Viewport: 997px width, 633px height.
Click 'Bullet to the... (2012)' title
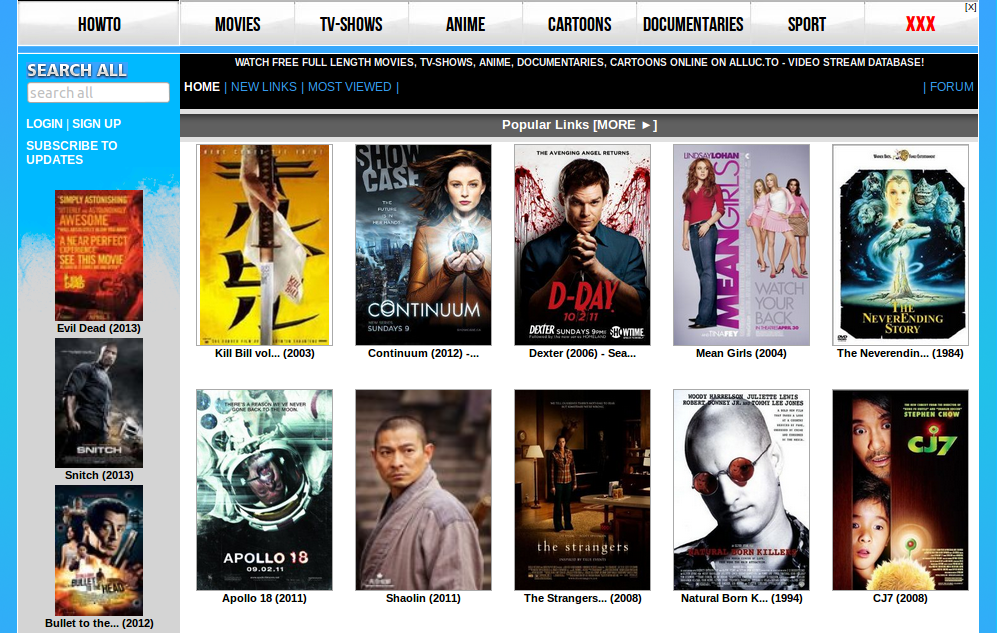[x=99, y=623]
